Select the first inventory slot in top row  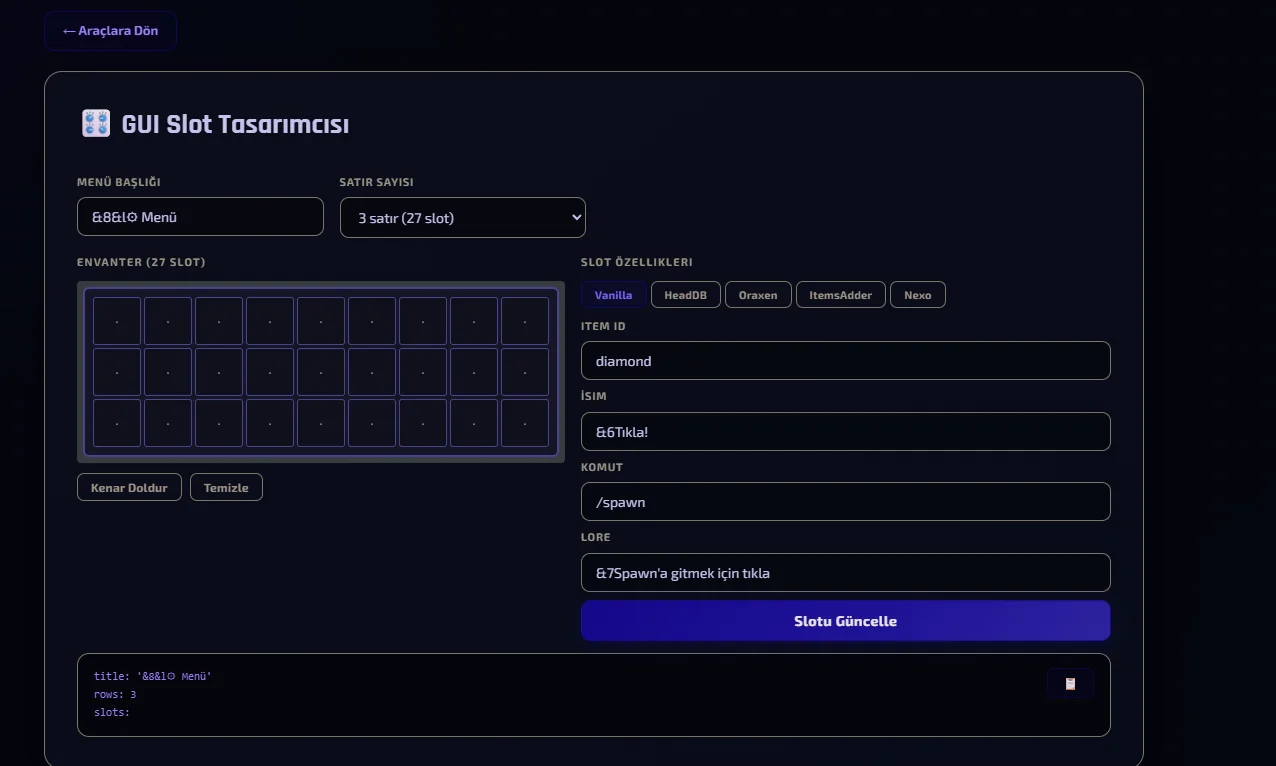[x=117, y=321]
